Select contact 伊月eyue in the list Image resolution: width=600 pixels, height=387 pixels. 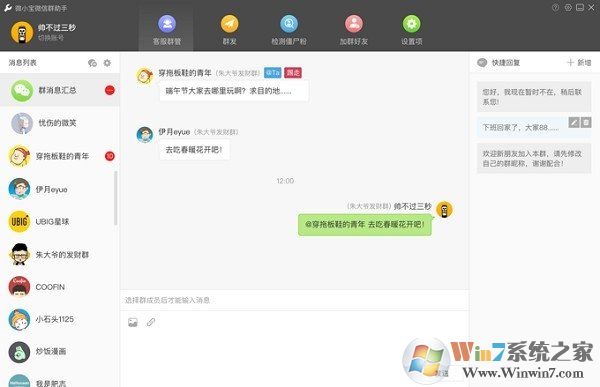[x=60, y=189]
